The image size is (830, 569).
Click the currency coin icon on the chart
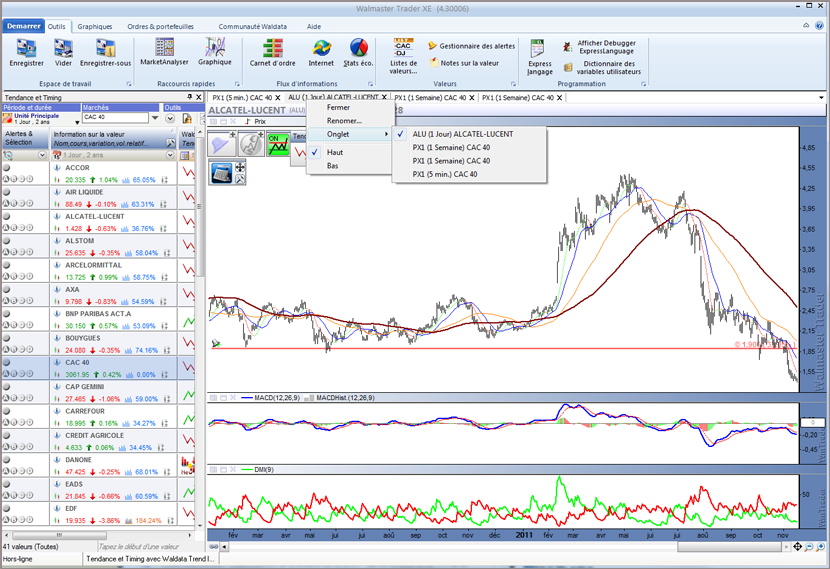pos(250,144)
